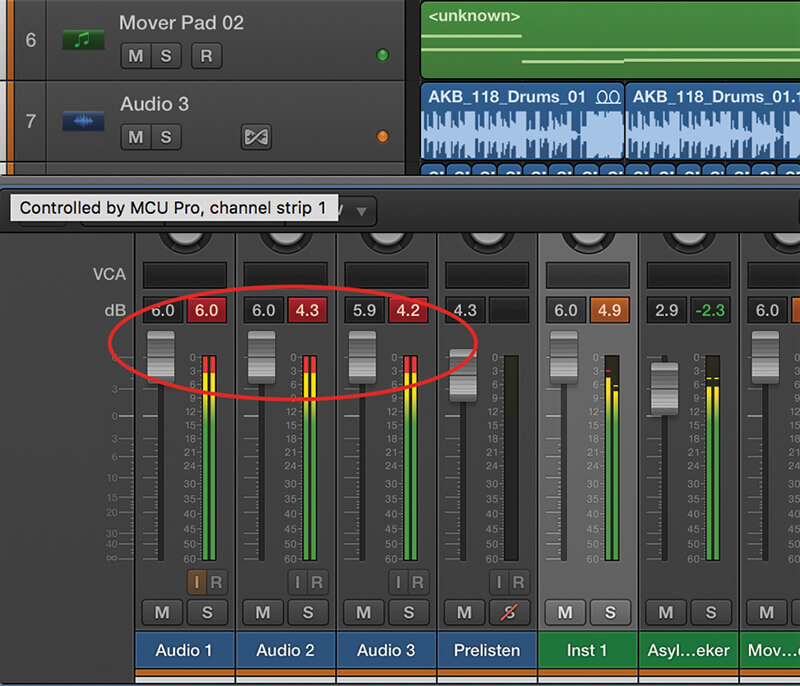Image resolution: width=800 pixels, height=686 pixels.
Task: Open the mixer dropdown arrow beside tooltip
Action: [x=361, y=211]
